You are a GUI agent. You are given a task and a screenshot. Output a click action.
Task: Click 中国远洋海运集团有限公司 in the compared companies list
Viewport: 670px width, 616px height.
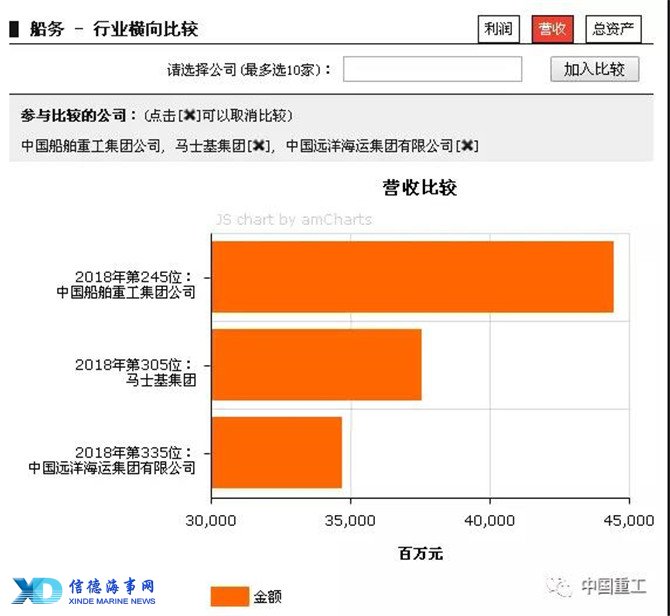pyautogui.click(x=370, y=146)
